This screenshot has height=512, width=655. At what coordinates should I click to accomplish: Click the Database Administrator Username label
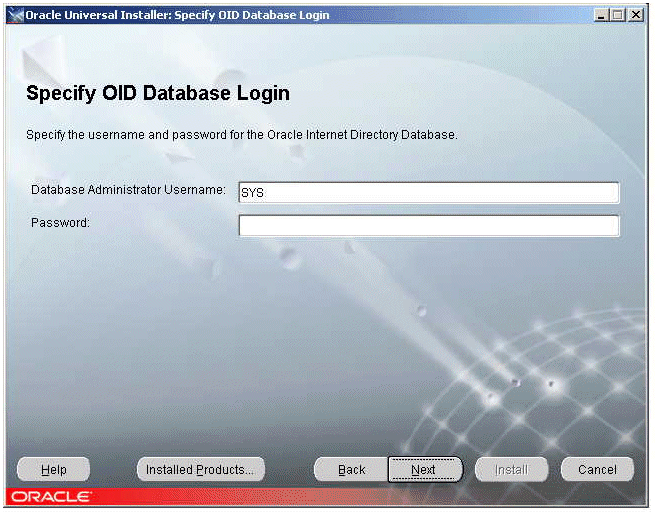point(128,190)
